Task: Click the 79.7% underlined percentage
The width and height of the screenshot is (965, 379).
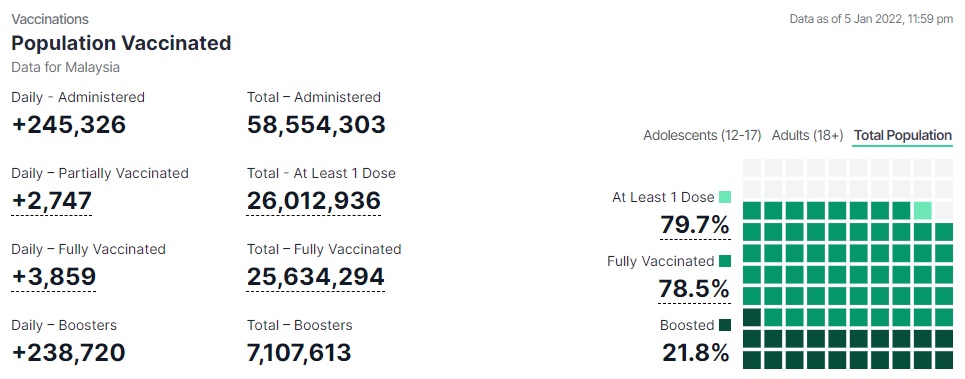Action: [x=695, y=225]
